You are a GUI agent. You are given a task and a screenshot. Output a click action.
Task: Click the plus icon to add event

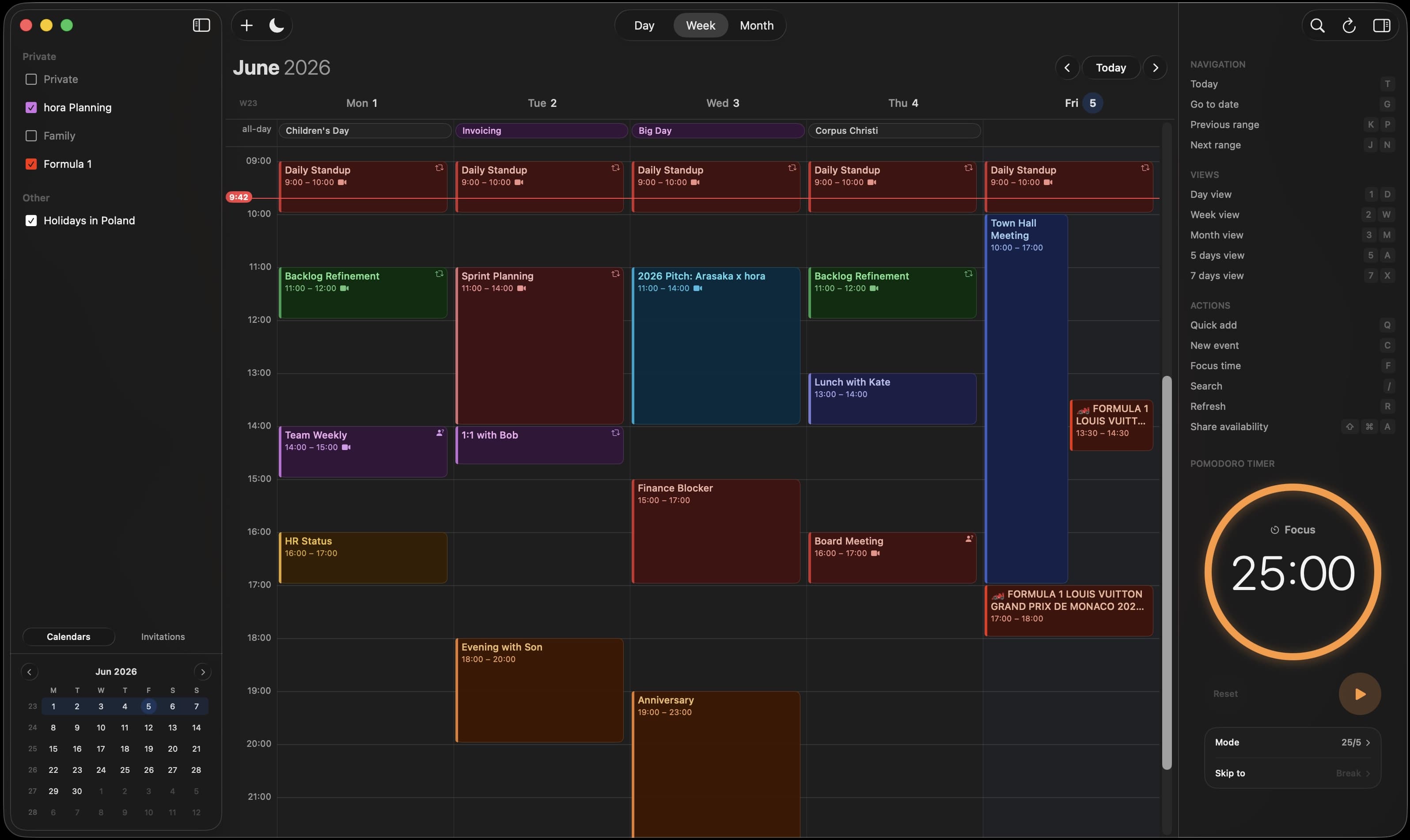pyautogui.click(x=247, y=26)
